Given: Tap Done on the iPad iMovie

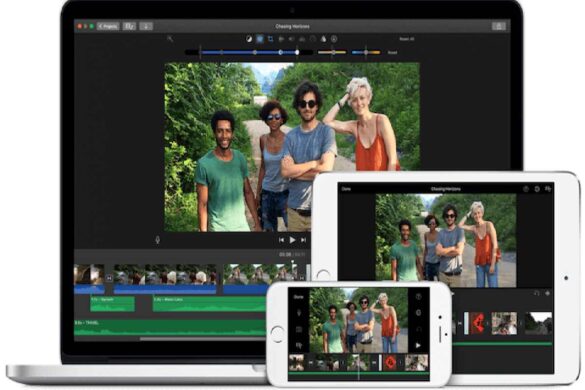Looking at the screenshot, I should [x=346, y=189].
